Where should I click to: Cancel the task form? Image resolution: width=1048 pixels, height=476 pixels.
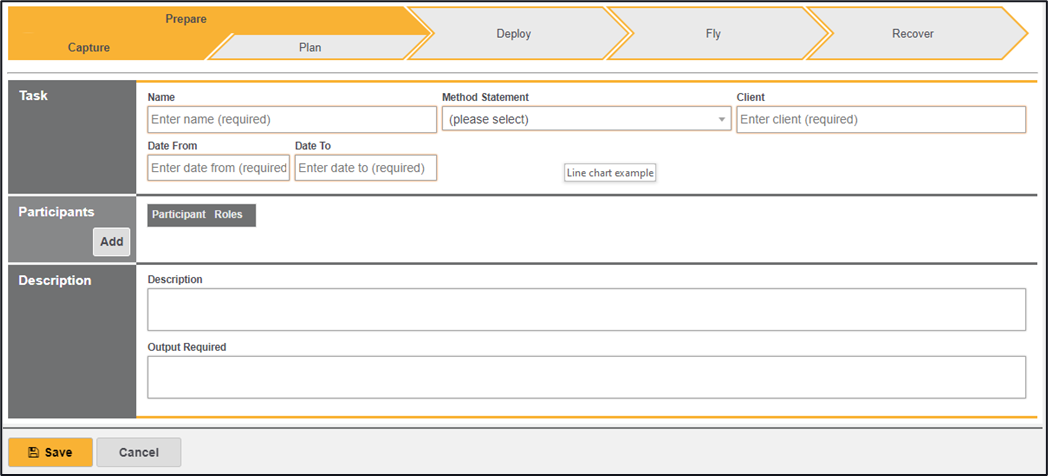139,452
